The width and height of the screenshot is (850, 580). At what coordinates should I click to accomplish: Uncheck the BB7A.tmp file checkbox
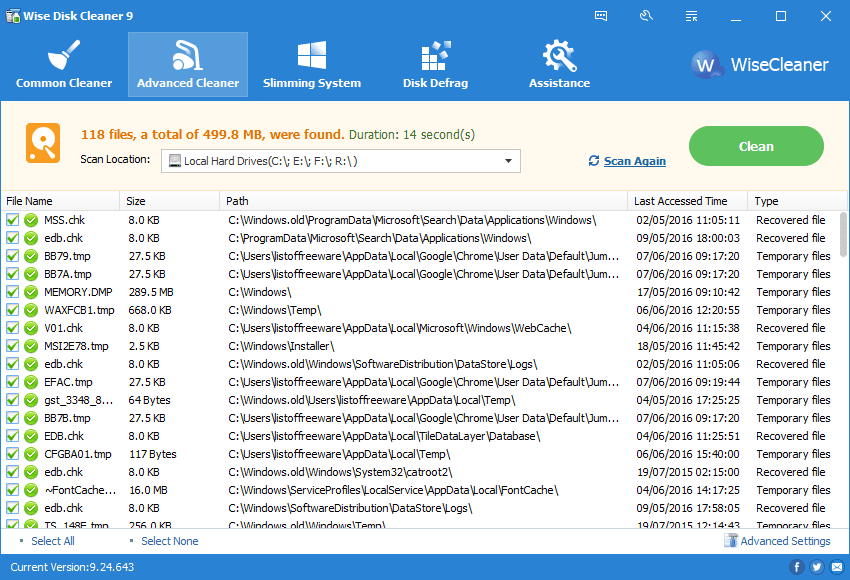click(x=12, y=274)
